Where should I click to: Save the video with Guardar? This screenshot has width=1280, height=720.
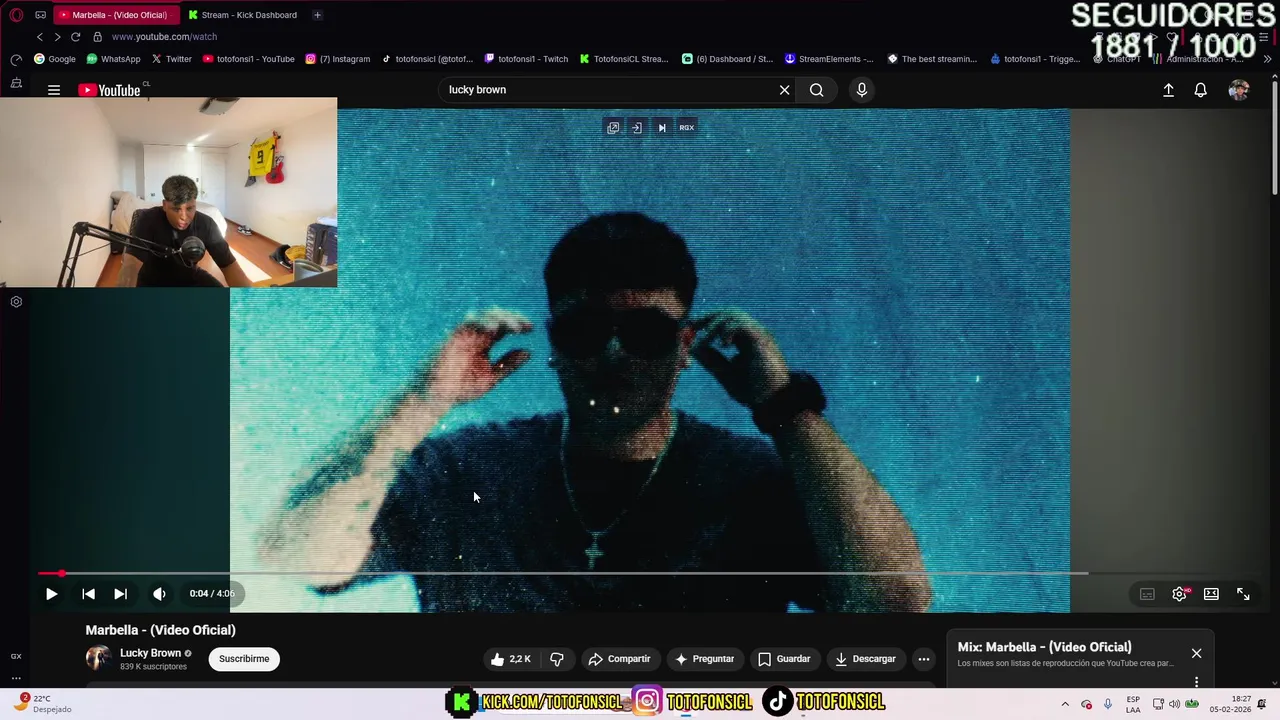click(784, 659)
